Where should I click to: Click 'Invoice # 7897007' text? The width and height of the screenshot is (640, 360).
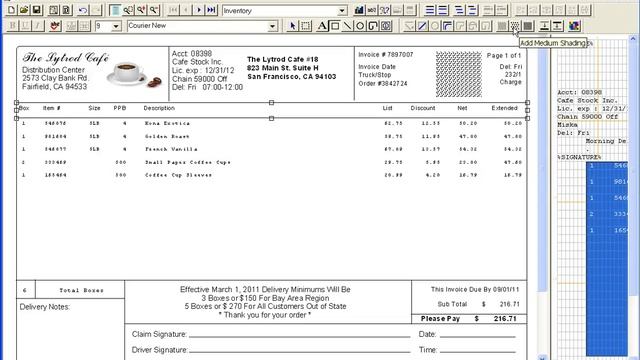coord(386,55)
